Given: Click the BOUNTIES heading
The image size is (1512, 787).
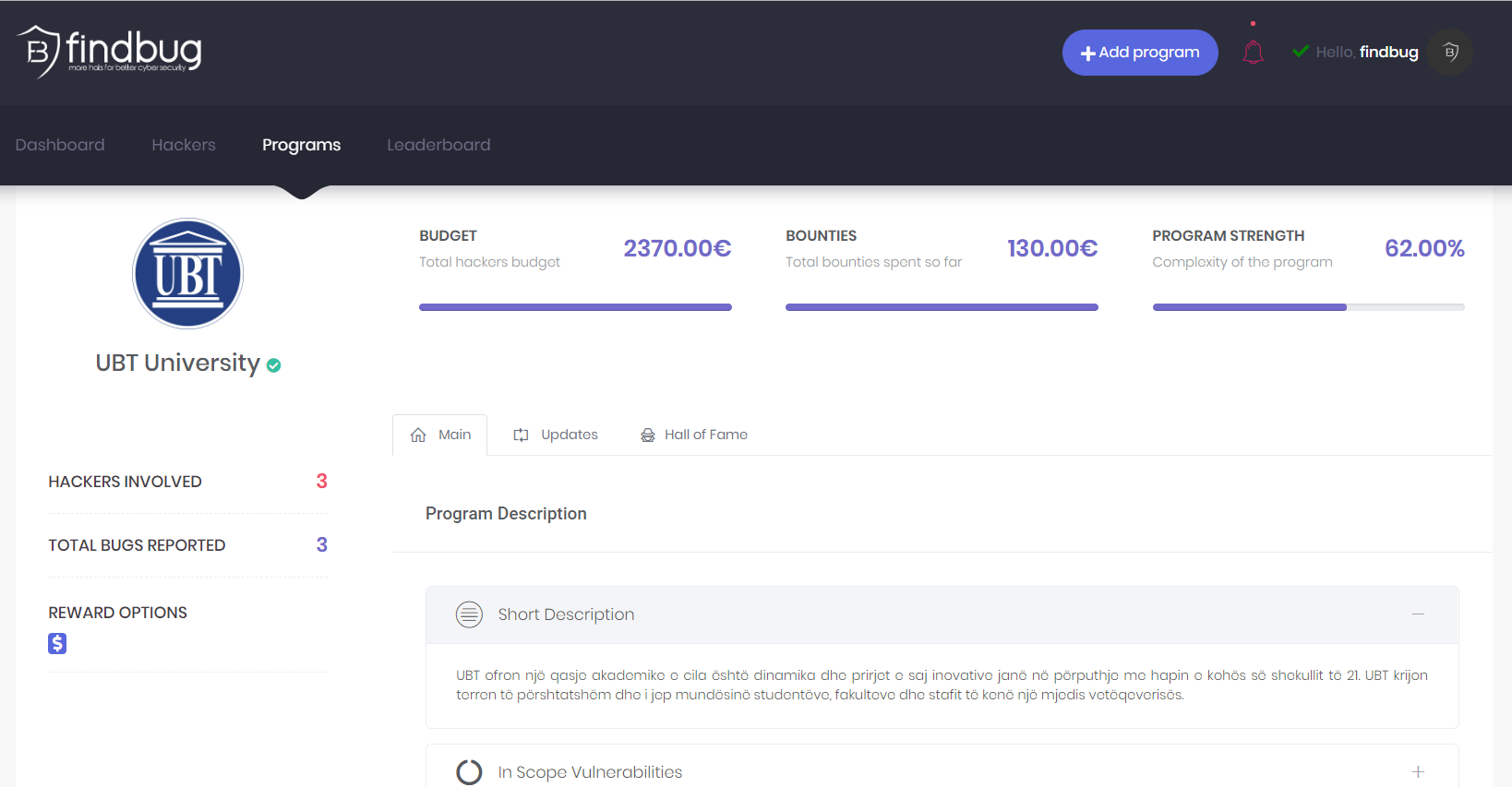Looking at the screenshot, I should click(x=821, y=236).
